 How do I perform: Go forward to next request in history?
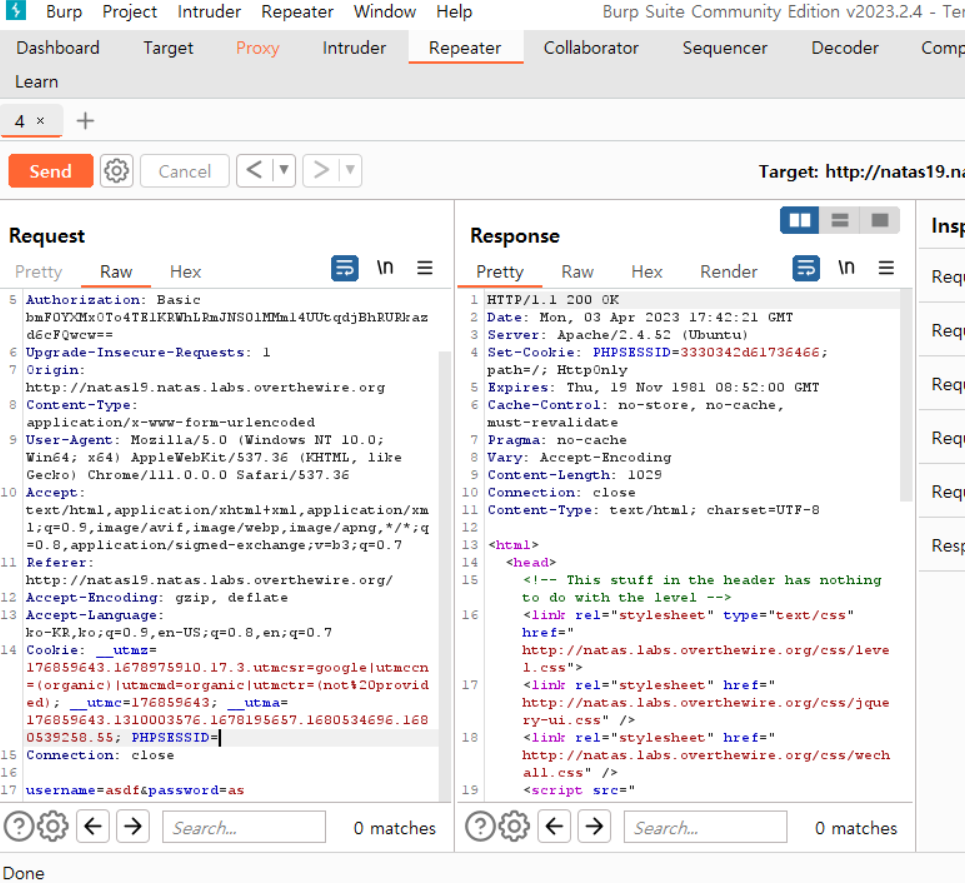tap(321, 170)
